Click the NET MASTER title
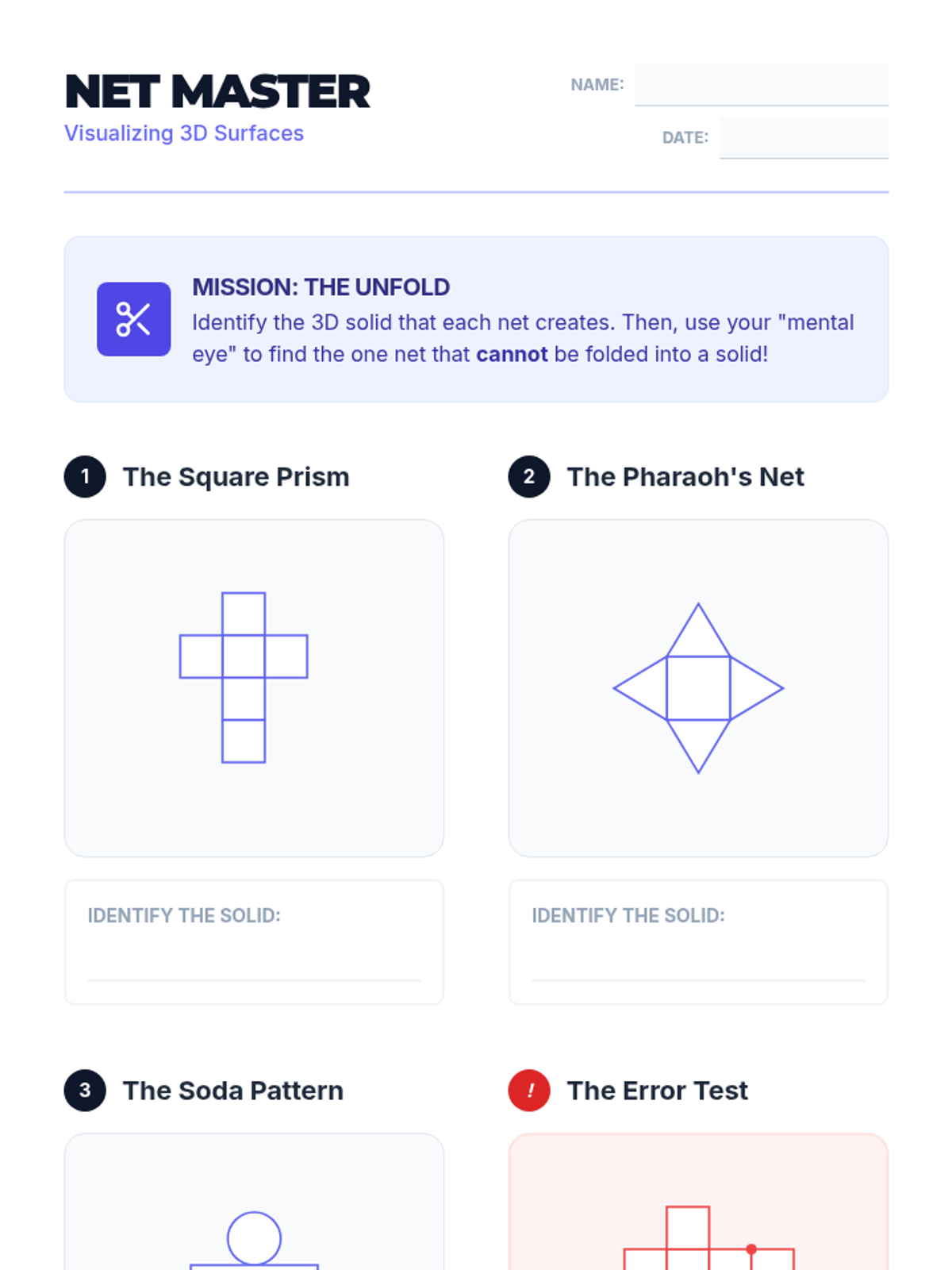The image size is (952, 1270). 217,92
